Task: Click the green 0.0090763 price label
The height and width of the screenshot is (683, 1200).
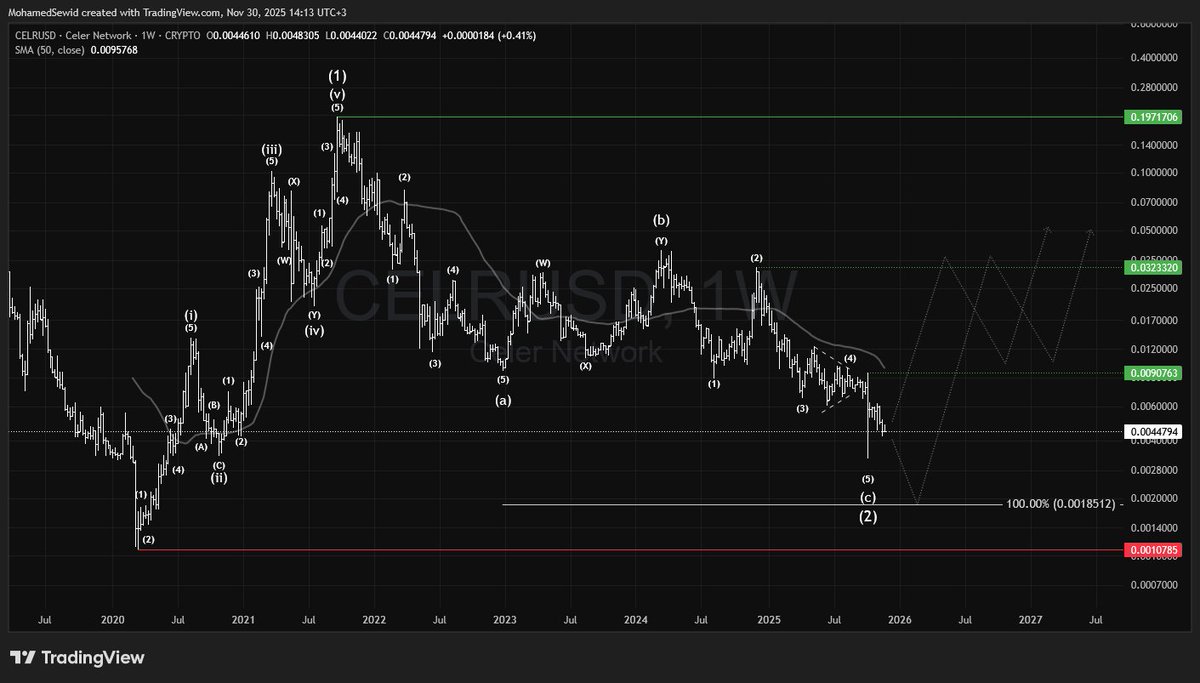Action: 1155,373
